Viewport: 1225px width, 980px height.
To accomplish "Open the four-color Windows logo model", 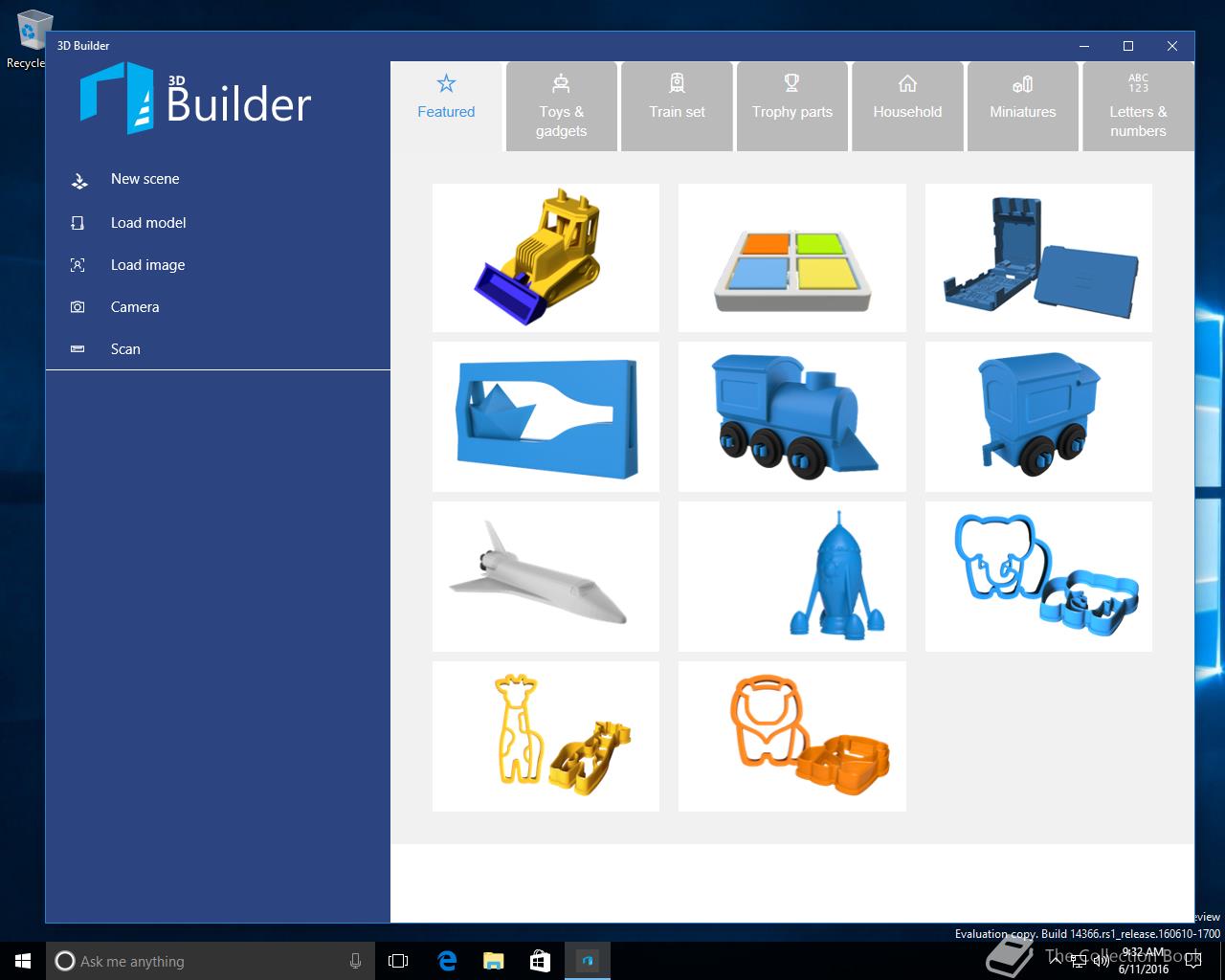I will click(x=791, y=257).
